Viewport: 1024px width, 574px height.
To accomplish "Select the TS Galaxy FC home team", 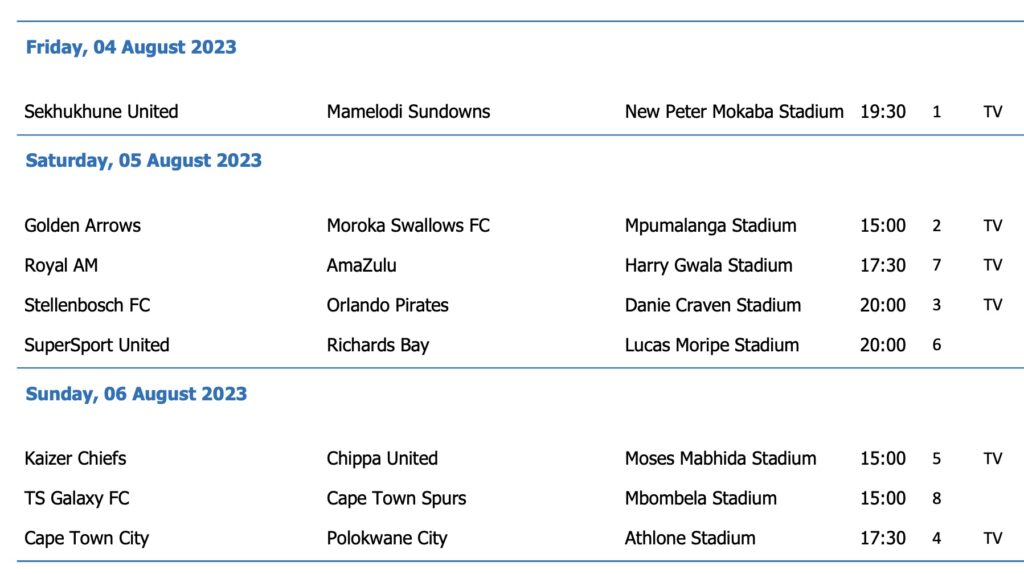I will 77,498.
